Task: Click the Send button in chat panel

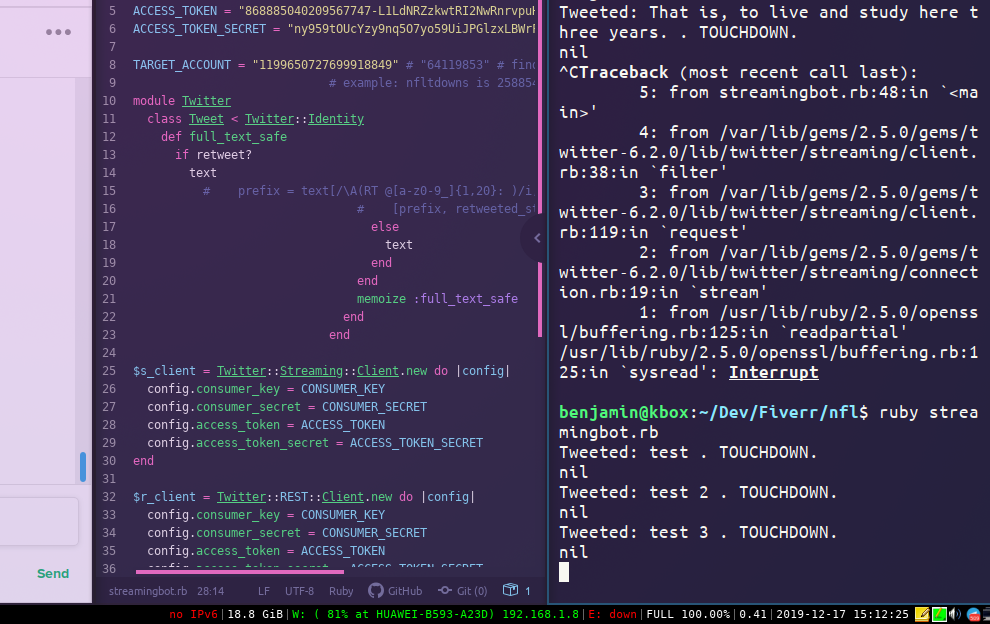Action: click(x=53, y=573)
